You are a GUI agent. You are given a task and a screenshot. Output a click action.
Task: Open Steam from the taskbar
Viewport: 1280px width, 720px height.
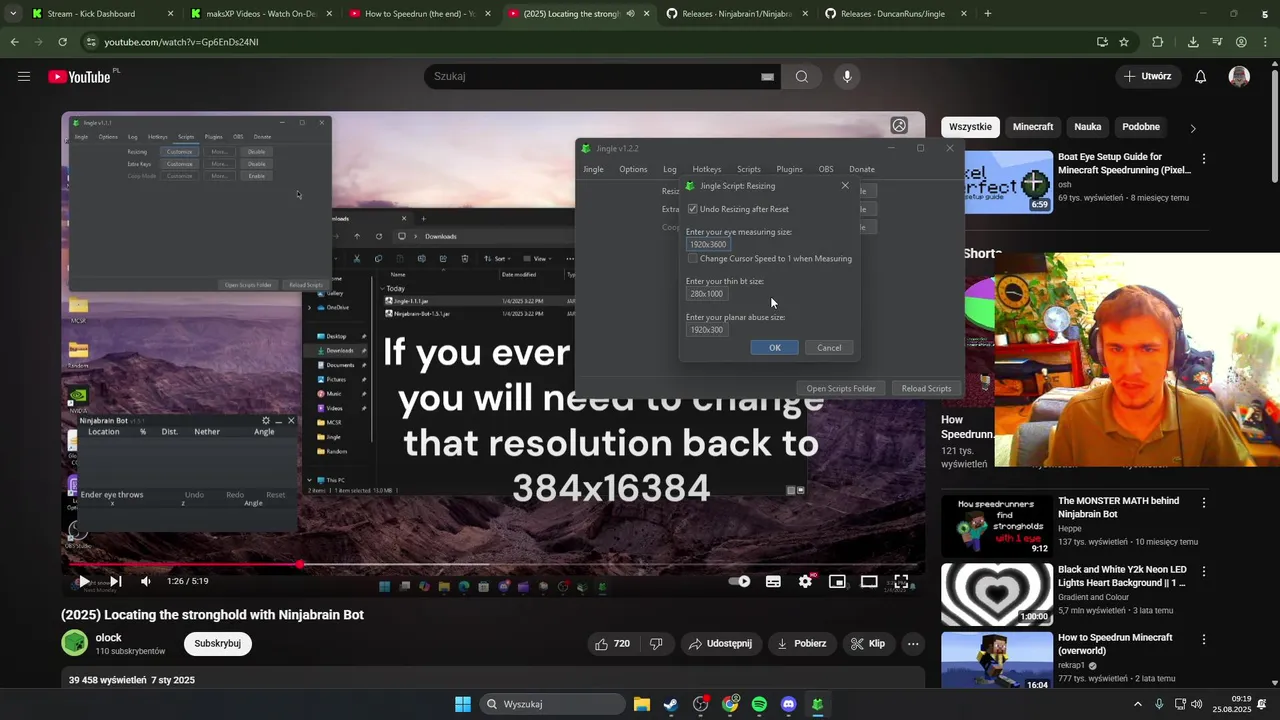(671, 704)
